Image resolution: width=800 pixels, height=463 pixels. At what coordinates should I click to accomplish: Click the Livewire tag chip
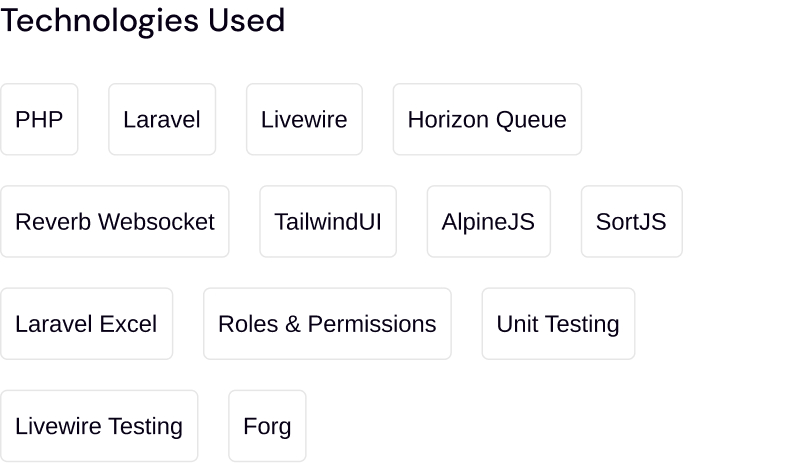(304, 120)
